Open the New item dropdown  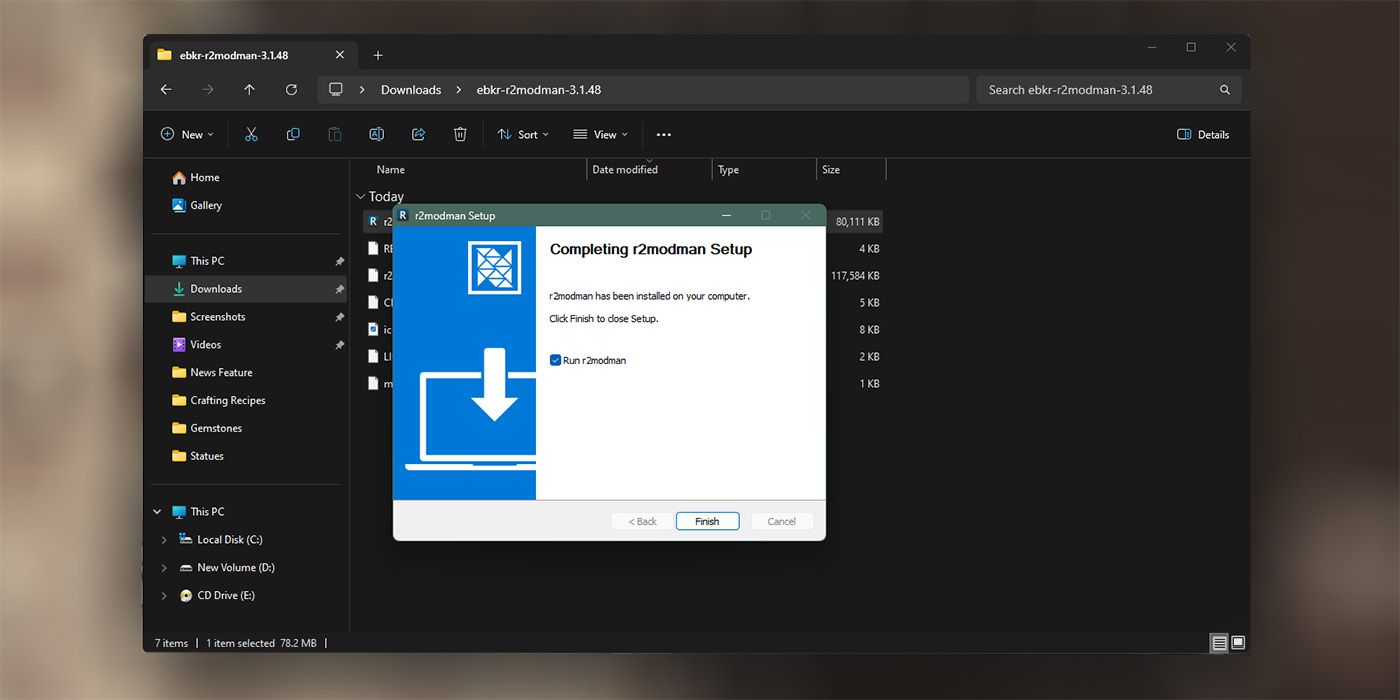pos(188,134)
